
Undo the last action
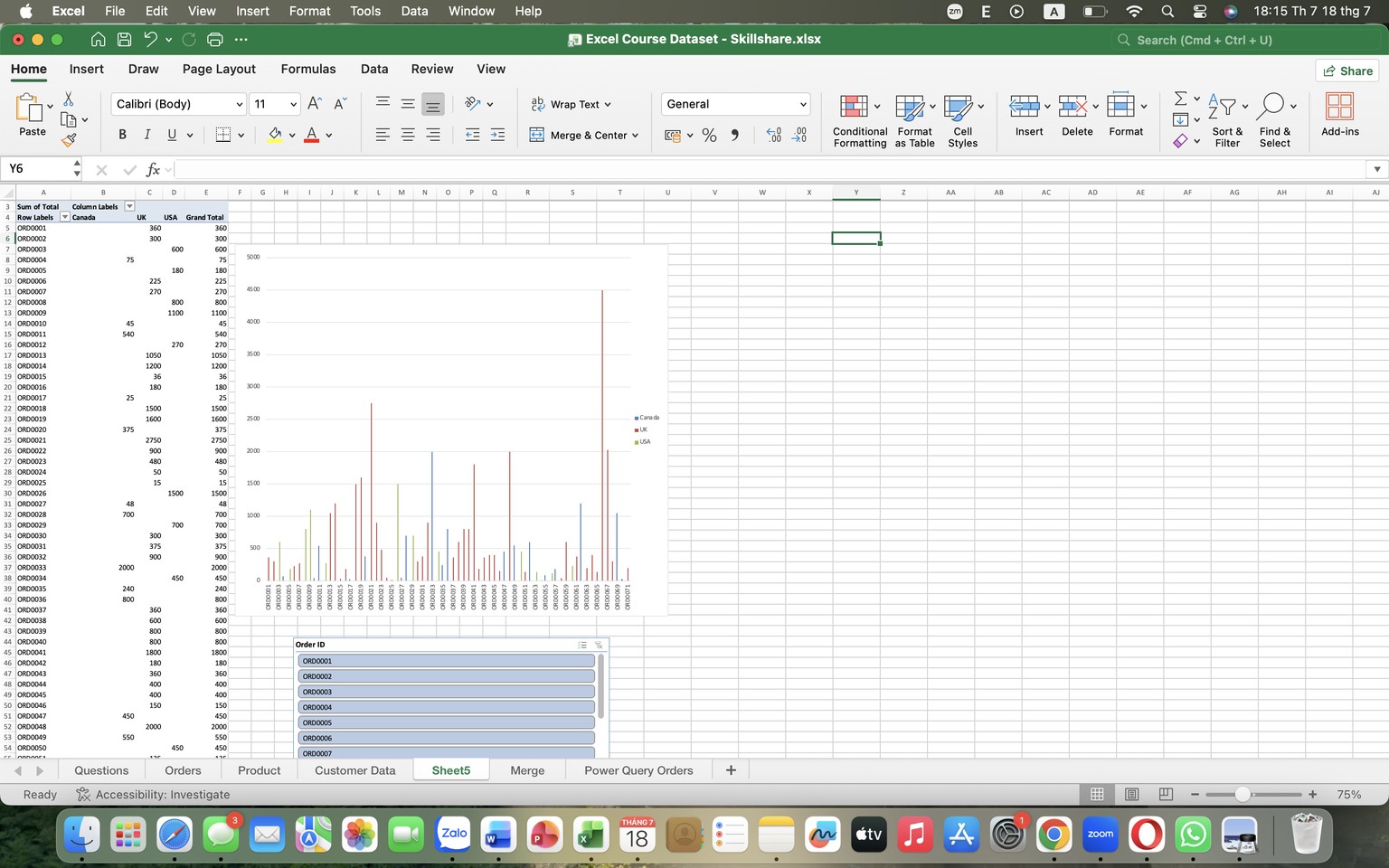coord(150,40)
